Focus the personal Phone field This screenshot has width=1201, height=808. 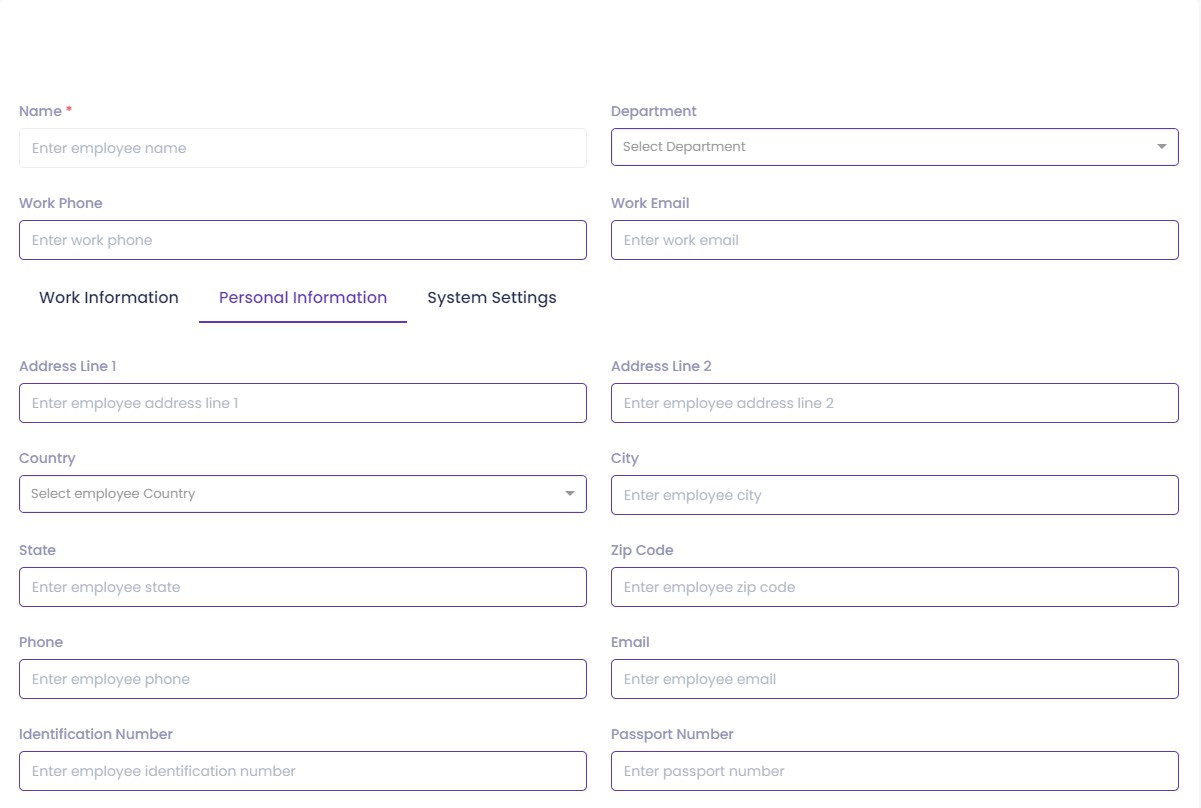302,679
